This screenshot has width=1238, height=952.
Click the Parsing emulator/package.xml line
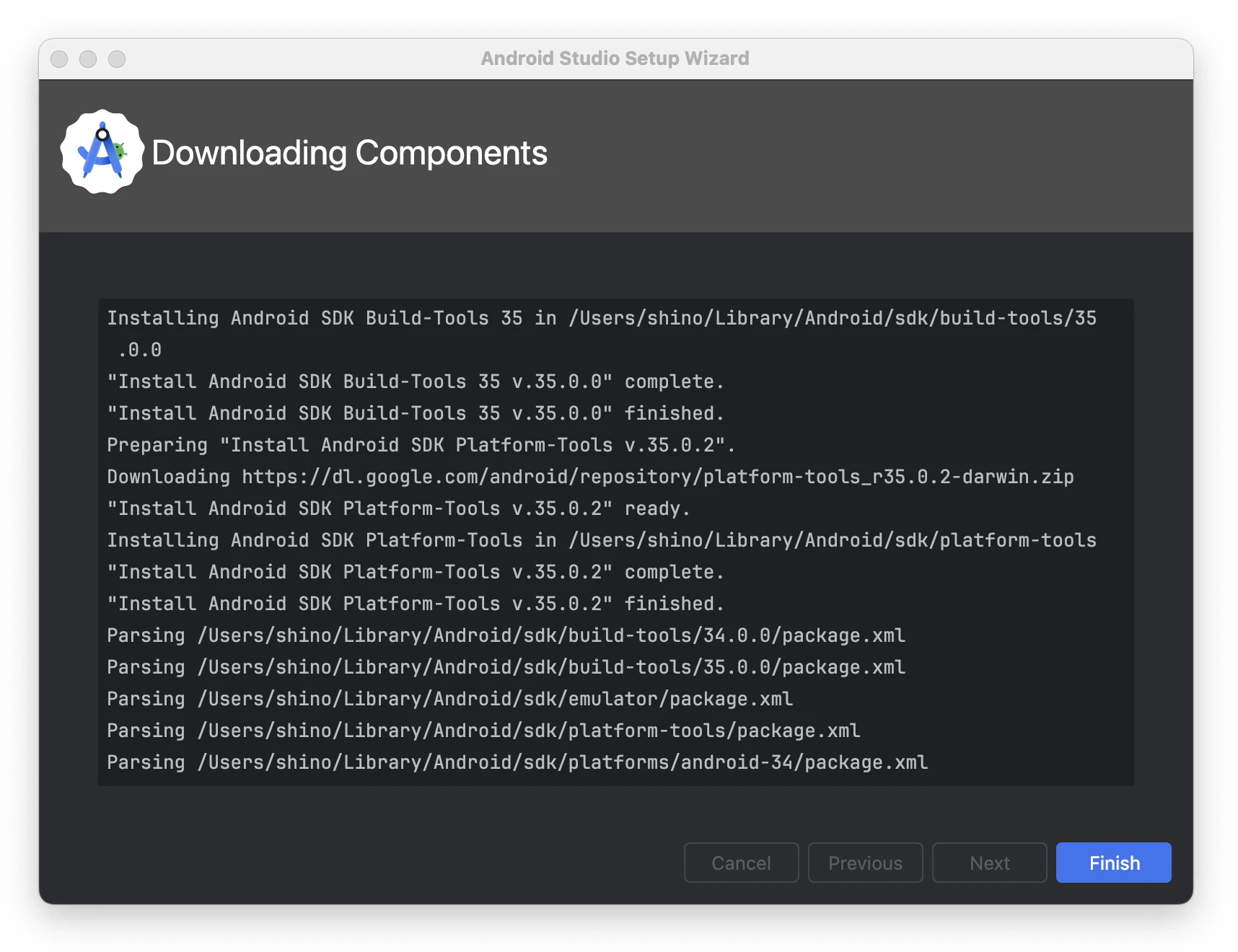449,699
